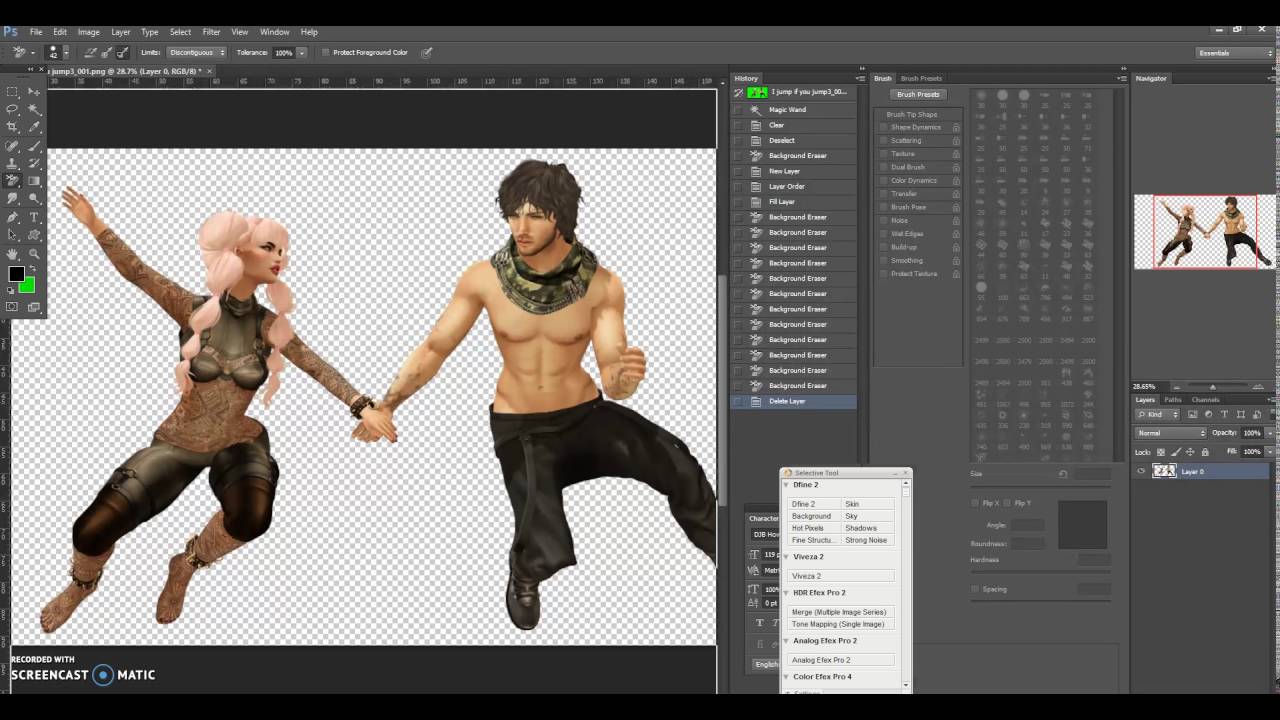Click the green background color swatch
Screen dimensions: 1280x720
[x=27, y=286]
